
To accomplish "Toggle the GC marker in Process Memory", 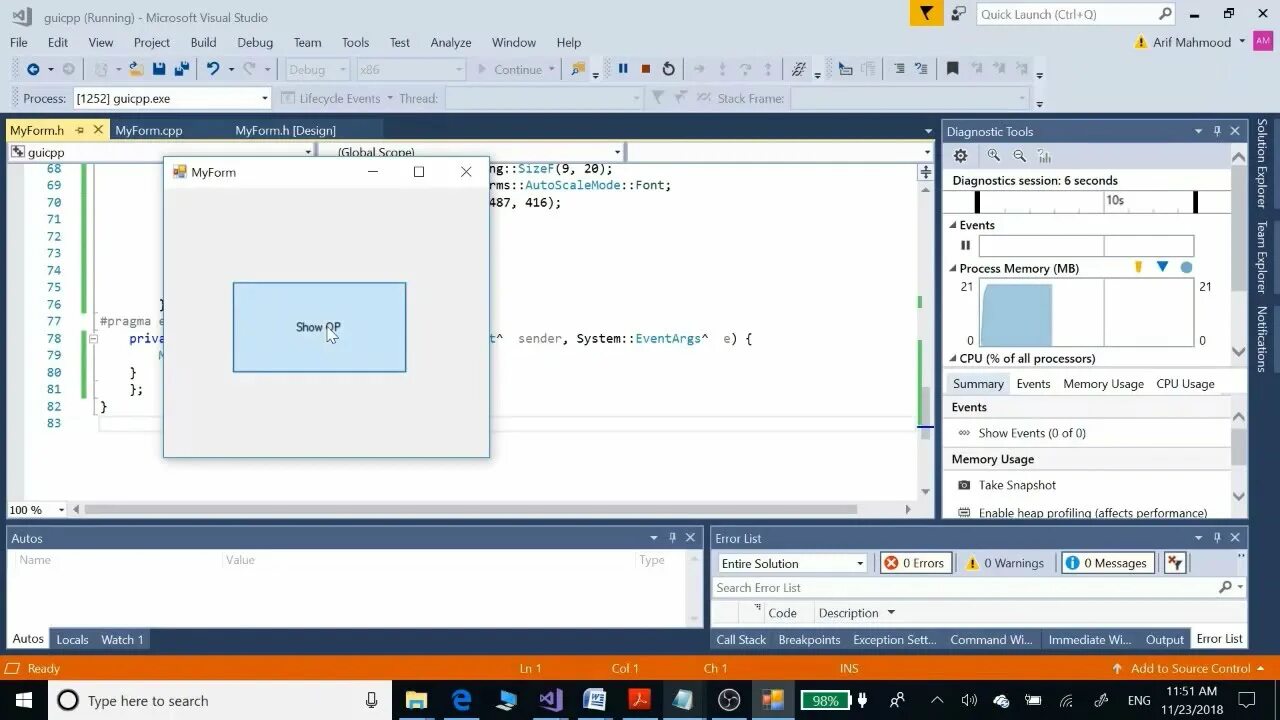I will click(1138, 267).
